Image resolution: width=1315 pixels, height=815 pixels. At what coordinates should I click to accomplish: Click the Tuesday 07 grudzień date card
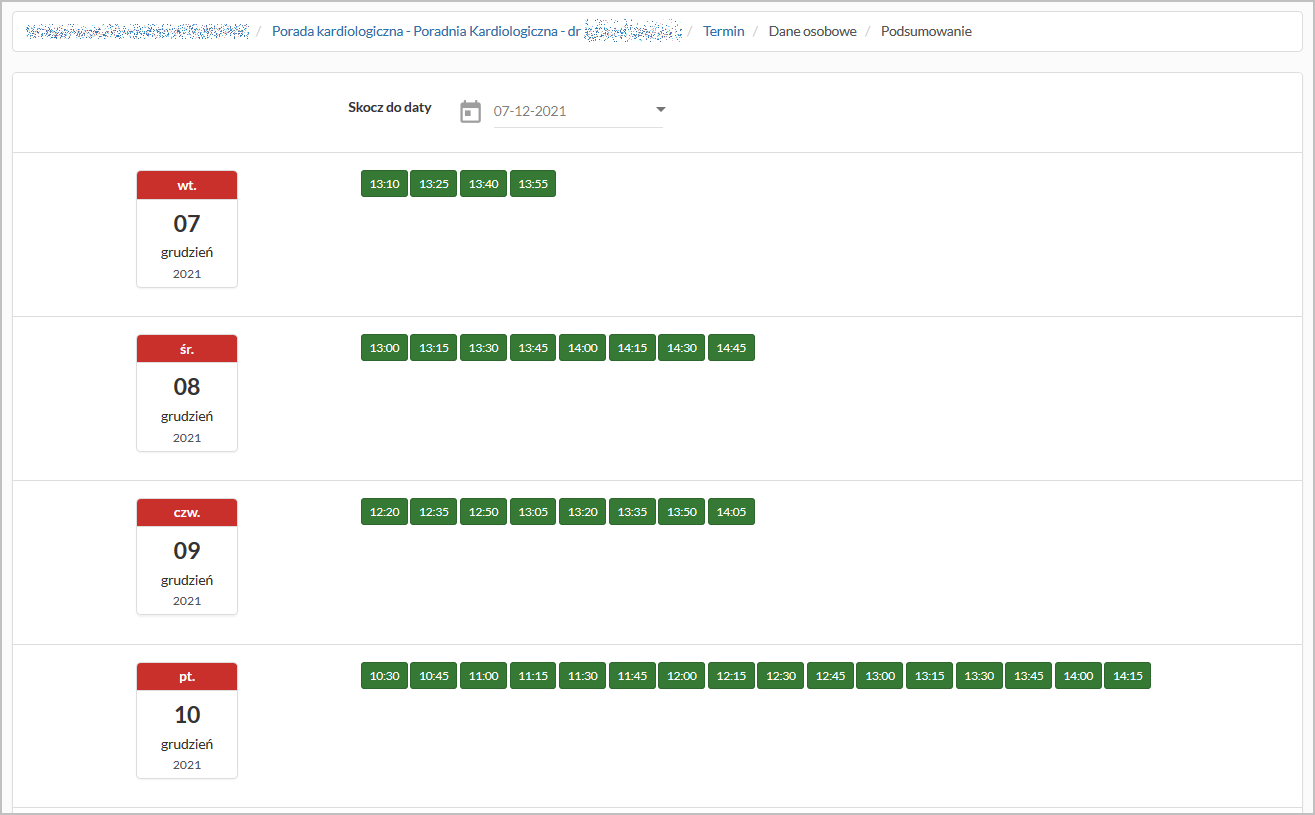(187, 229)
